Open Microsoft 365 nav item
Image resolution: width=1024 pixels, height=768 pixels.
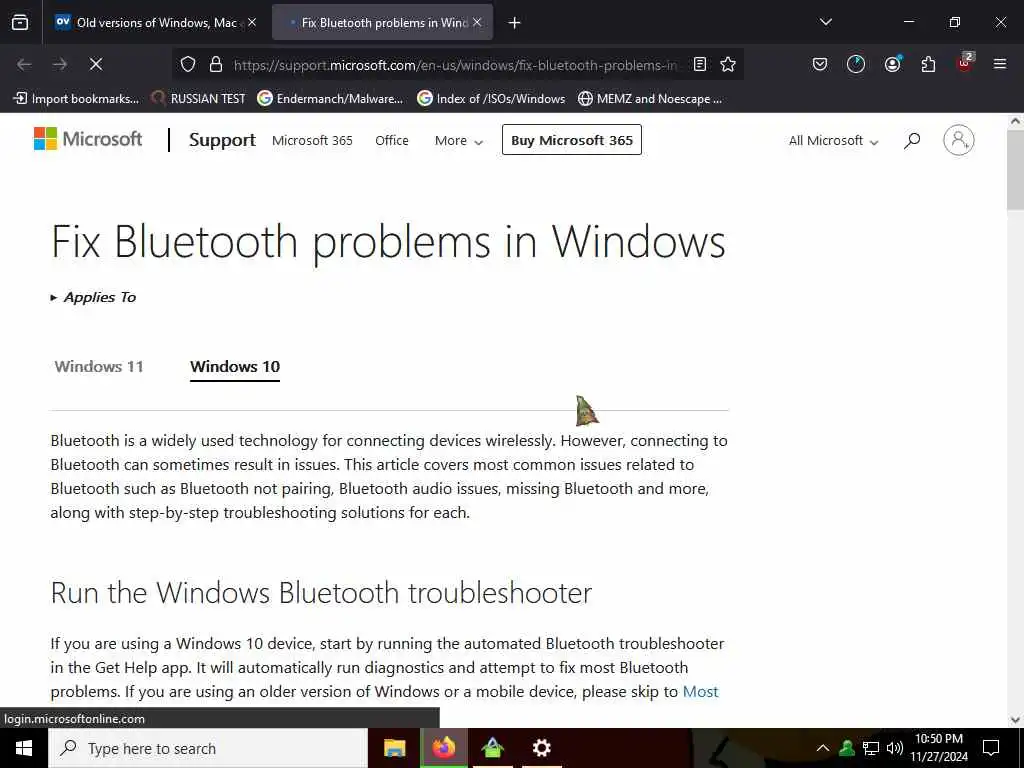[312, 140]
